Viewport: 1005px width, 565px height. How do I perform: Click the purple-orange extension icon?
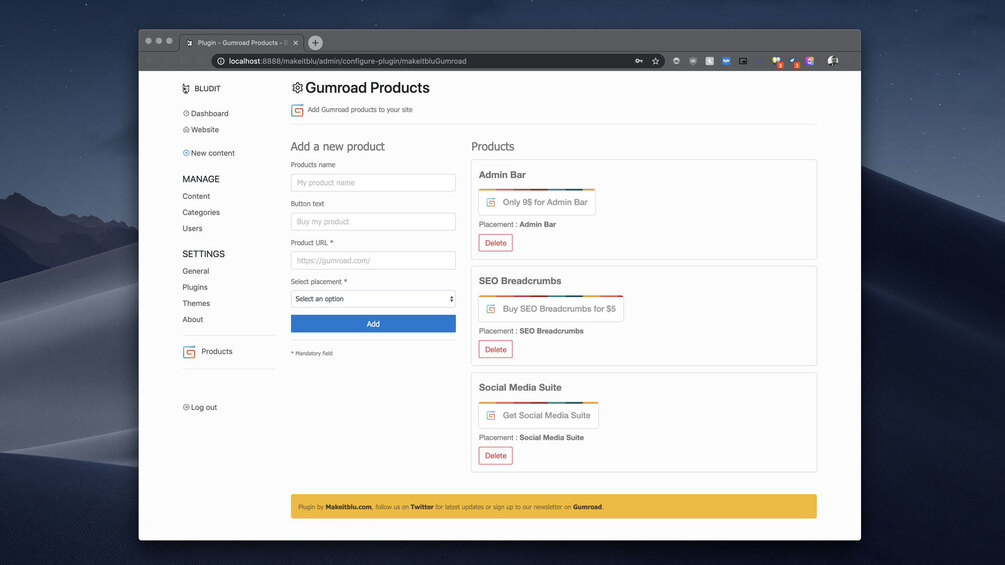[x=810, y=61]
